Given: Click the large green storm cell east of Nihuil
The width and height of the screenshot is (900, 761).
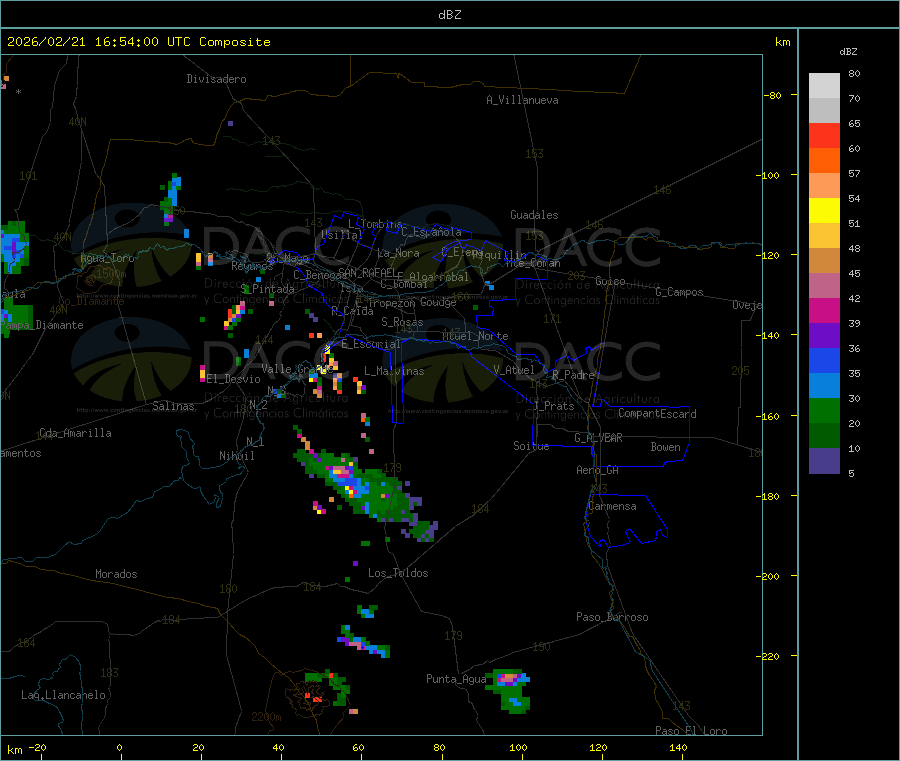Looking at the screenshot, I should [367, 488].
